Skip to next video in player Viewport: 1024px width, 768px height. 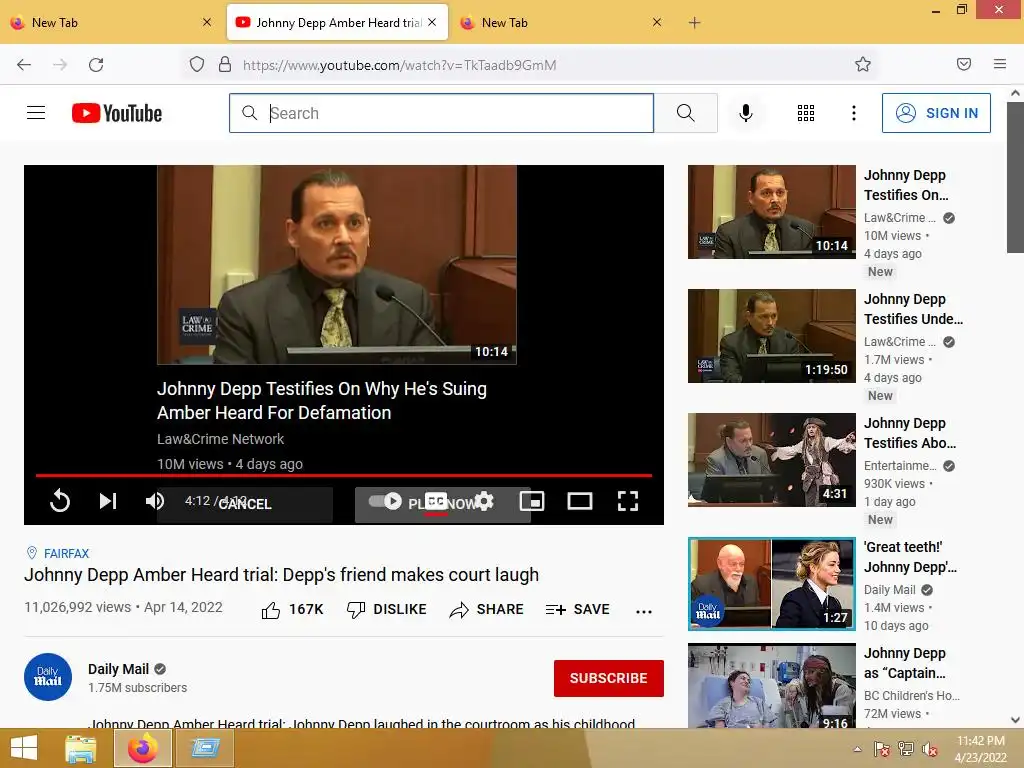108,501
